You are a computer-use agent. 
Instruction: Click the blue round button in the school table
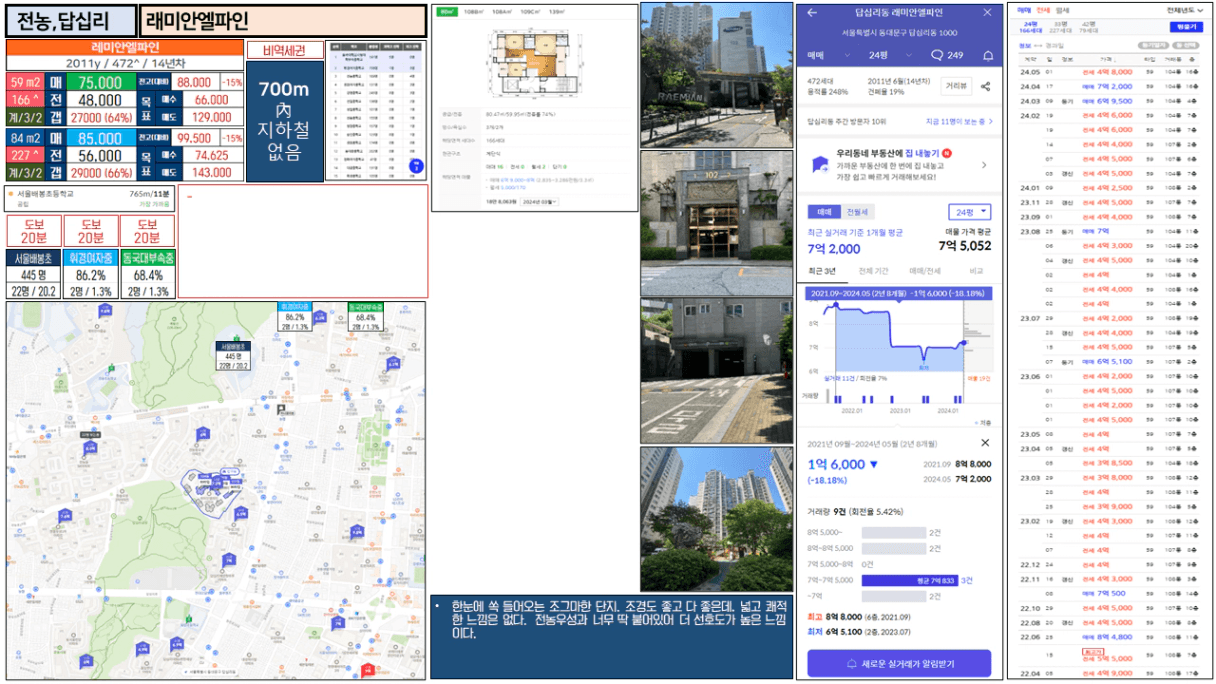(416, 166)
